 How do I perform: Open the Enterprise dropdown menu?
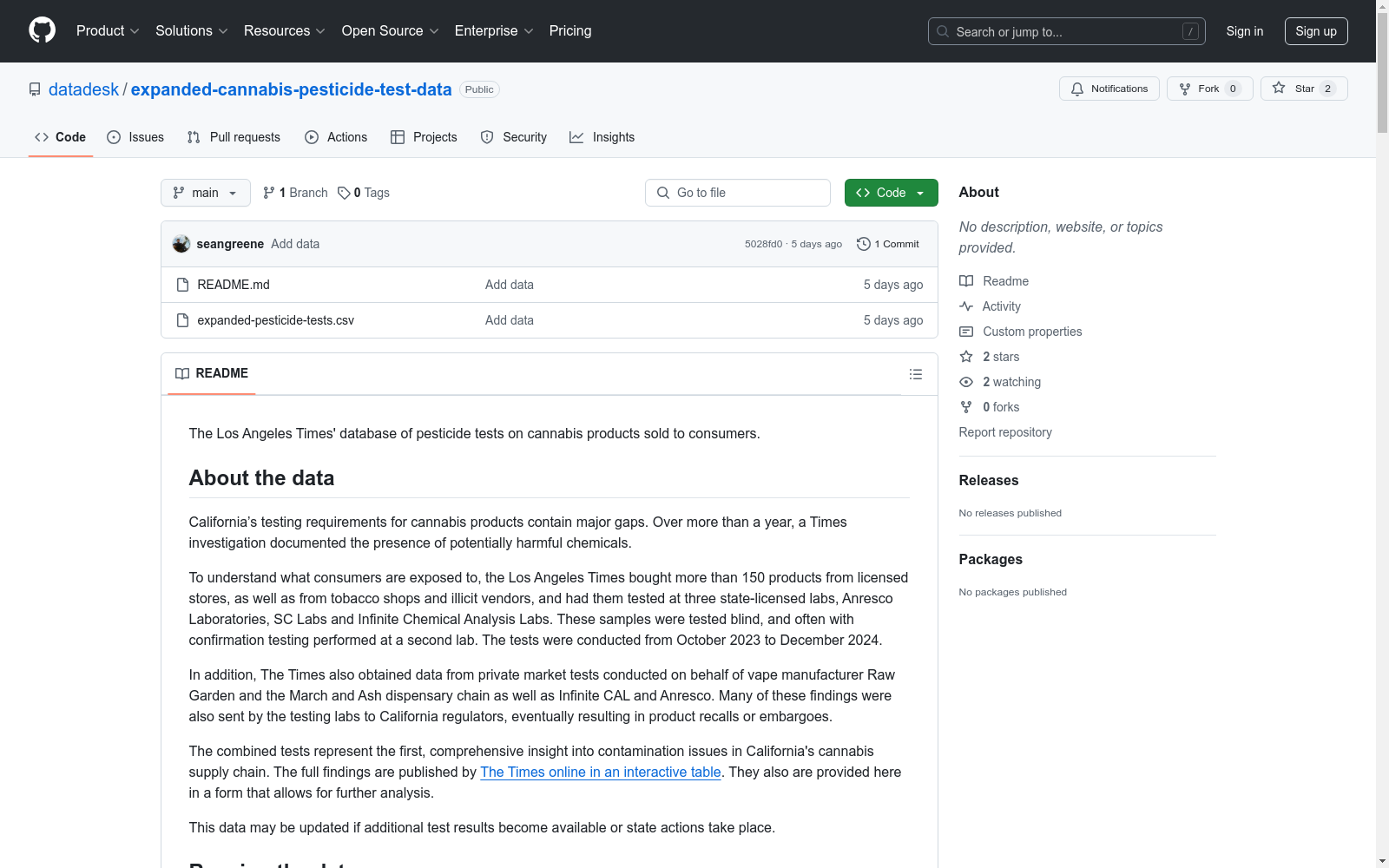tap(494, 31)
